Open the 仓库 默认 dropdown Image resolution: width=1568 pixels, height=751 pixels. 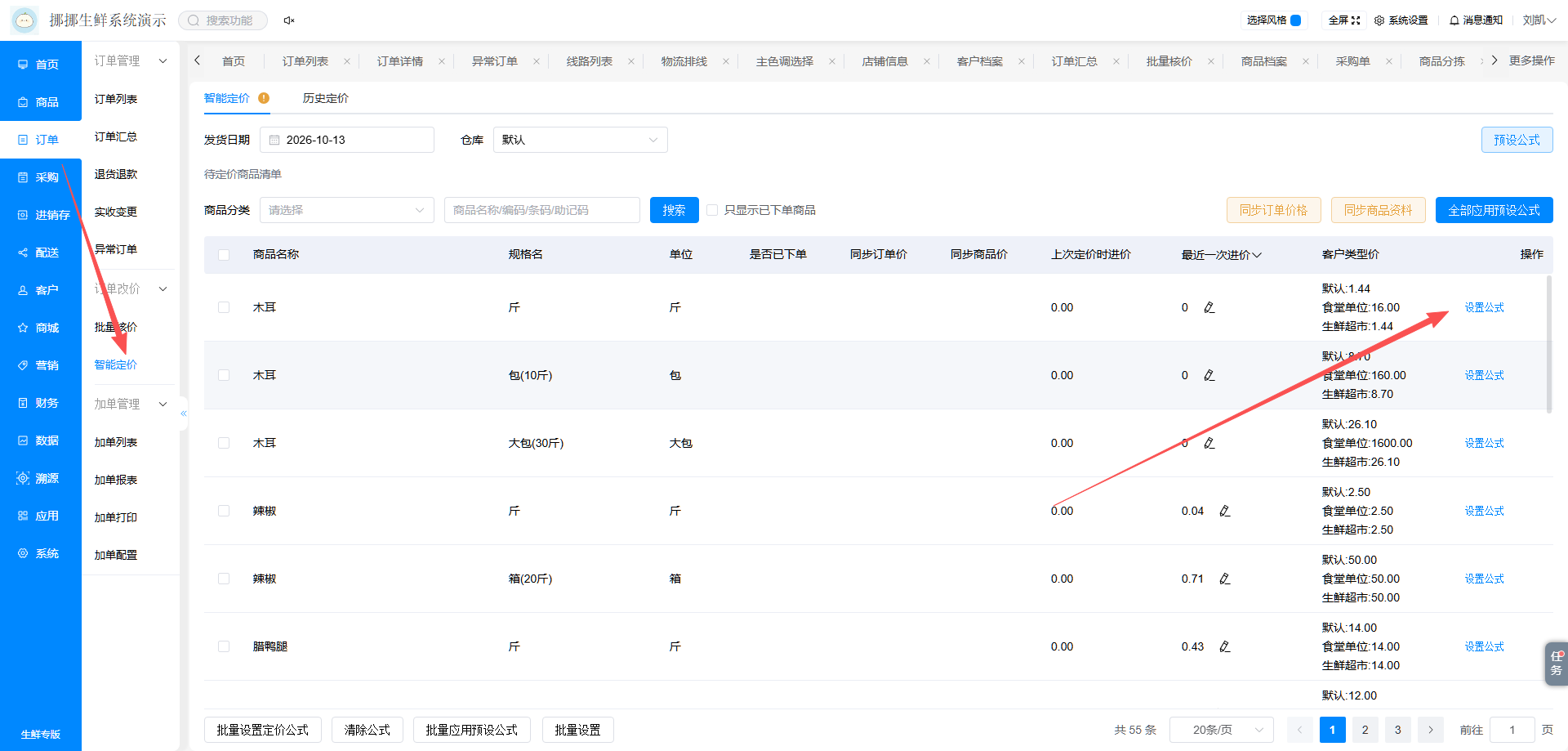click(581, 140)
